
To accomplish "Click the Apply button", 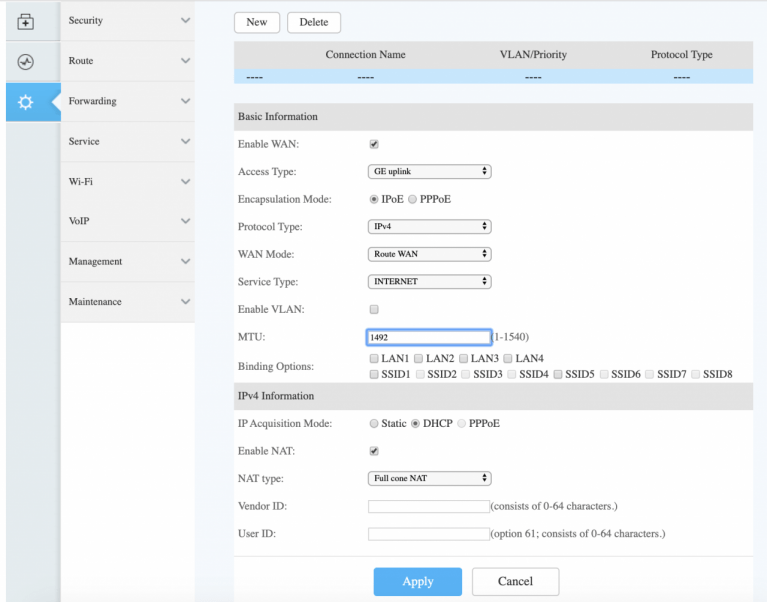I will coord(417,581).
